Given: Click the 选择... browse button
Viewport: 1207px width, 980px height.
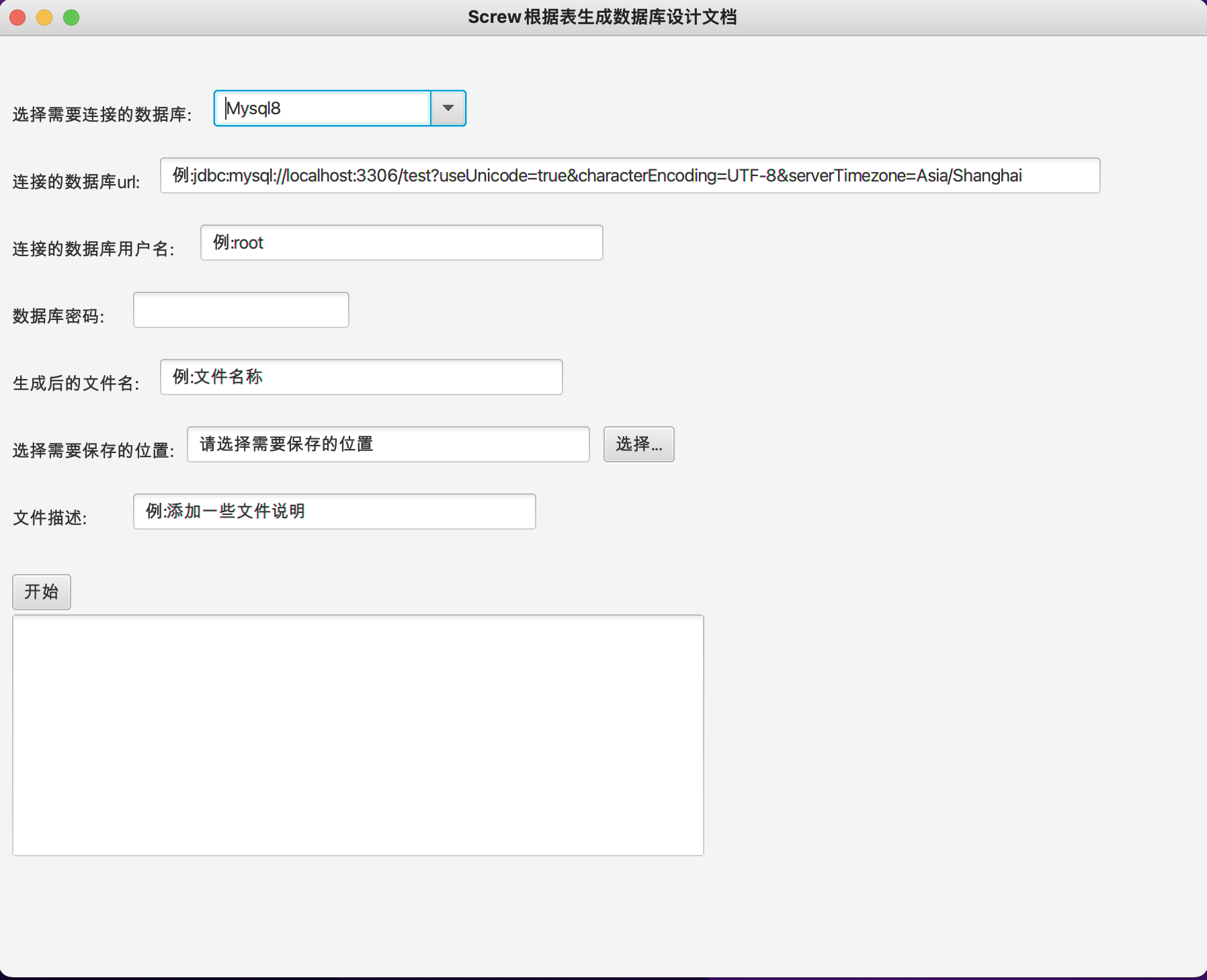Looking at the screenshot, I should (638, 444).
